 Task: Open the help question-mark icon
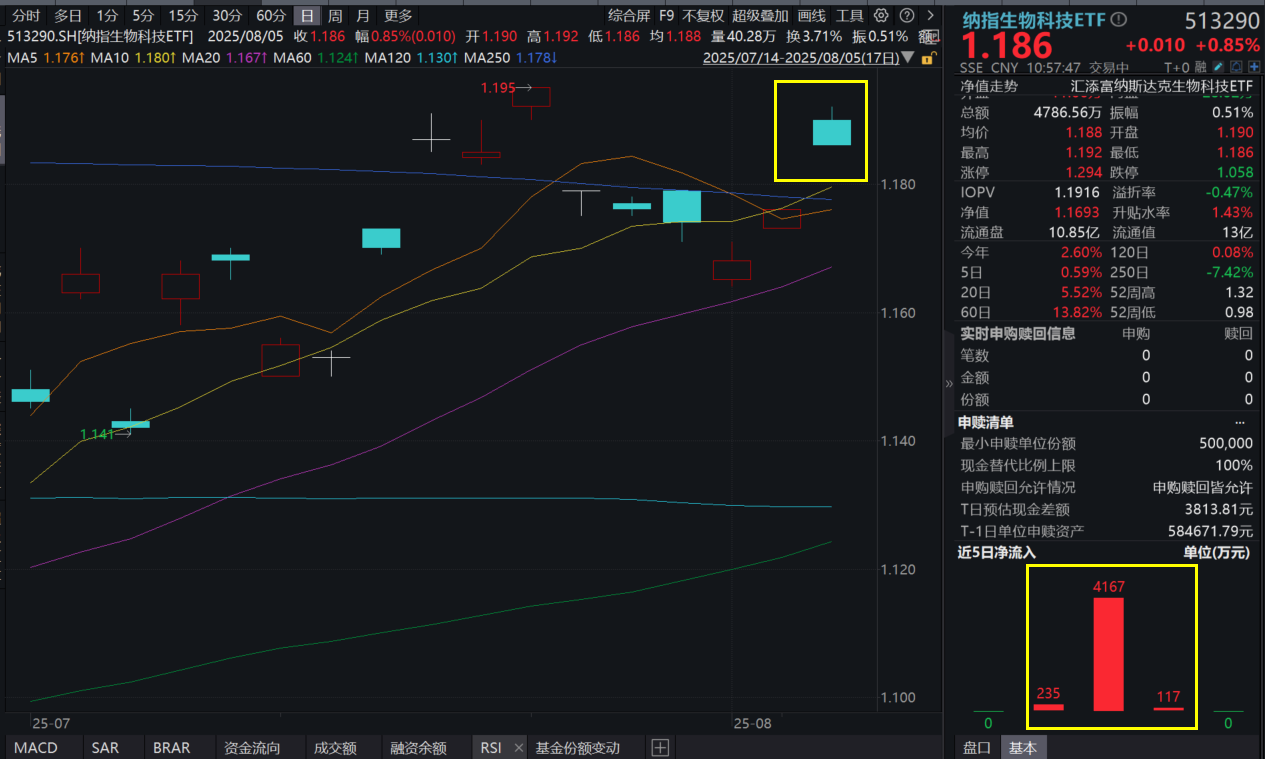907,14
